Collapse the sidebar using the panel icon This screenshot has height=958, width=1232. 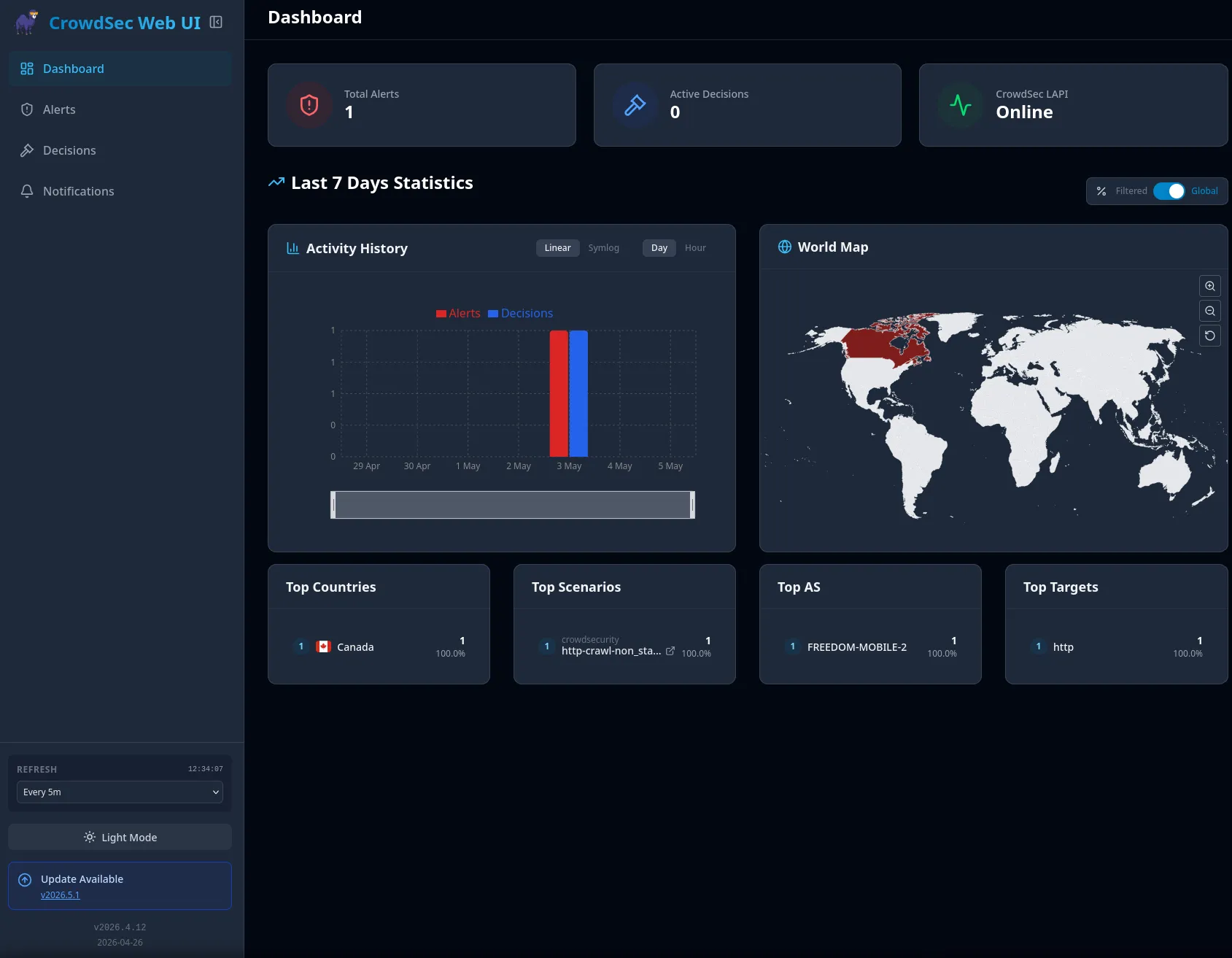[x=216, y=23]
